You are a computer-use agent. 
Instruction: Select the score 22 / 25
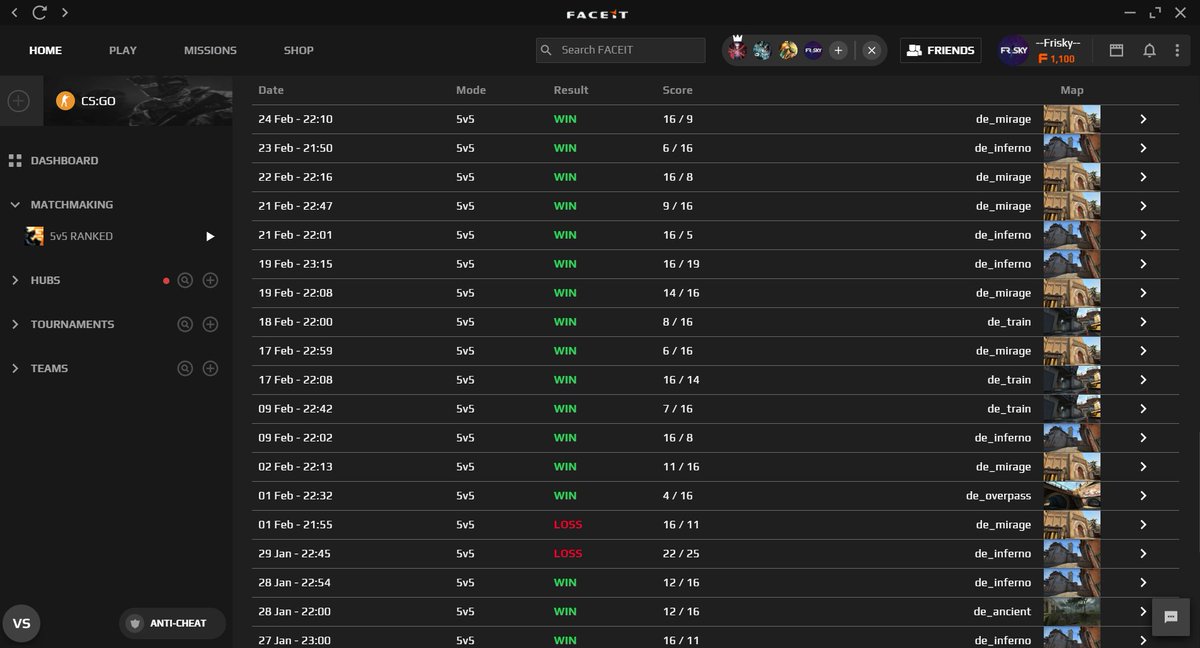point(679,554)
